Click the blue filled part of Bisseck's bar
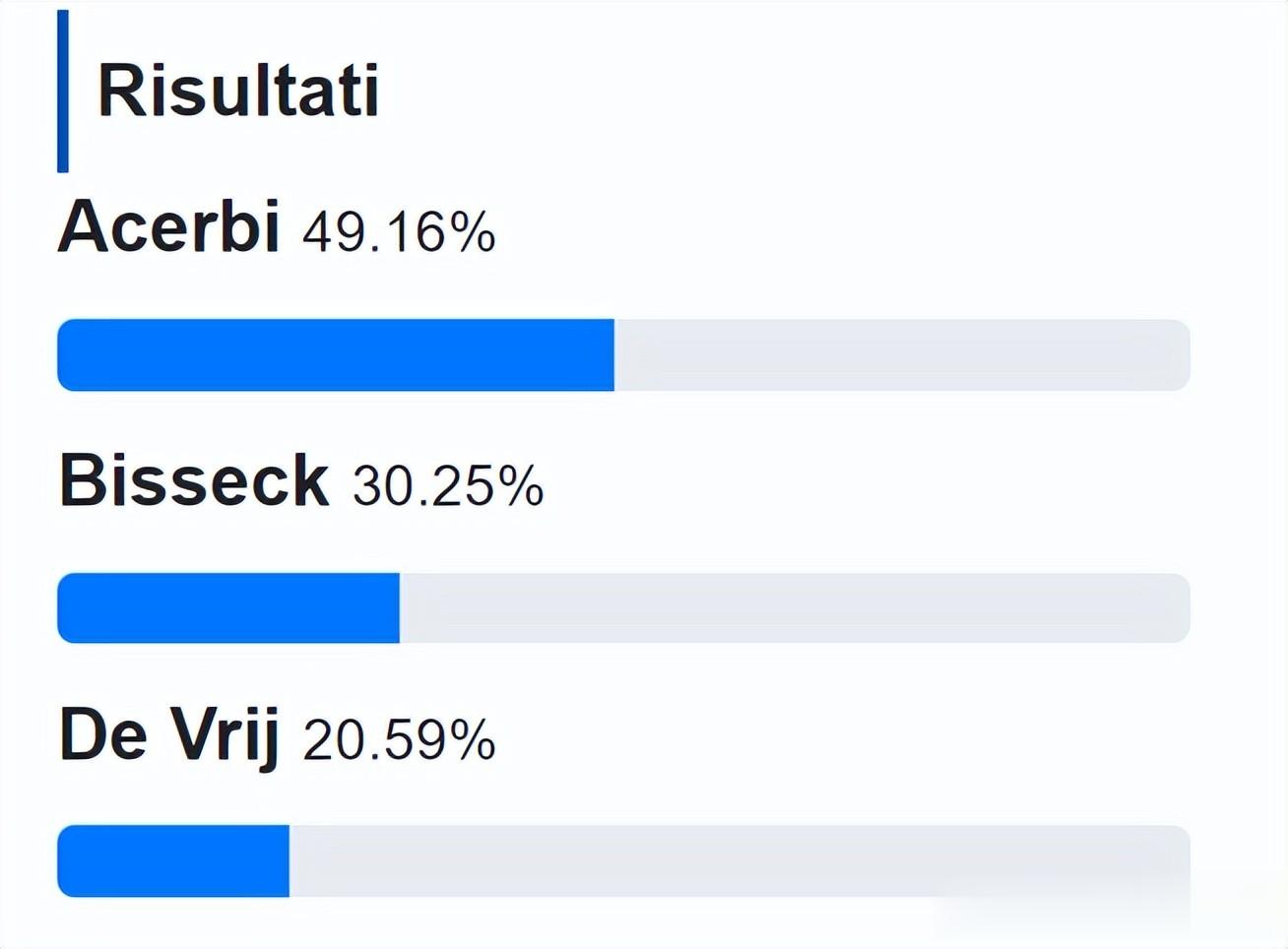Image resolution: width=1288 pixels, height=949 pixels. pyautogui.click(x=228, y=608)
